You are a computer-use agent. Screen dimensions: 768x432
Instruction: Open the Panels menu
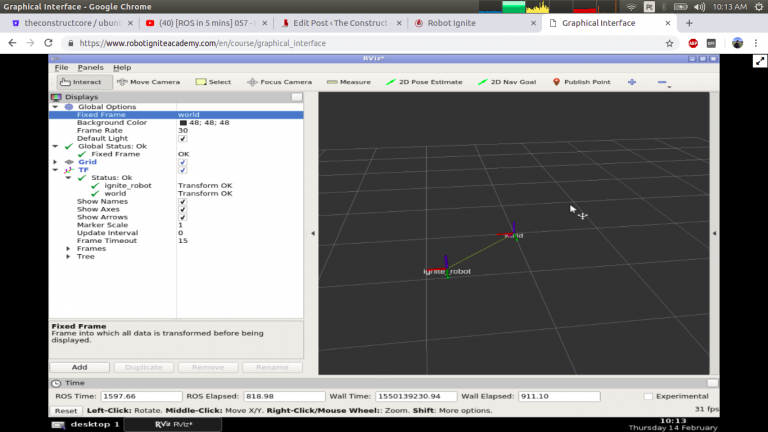coord(90,67)
